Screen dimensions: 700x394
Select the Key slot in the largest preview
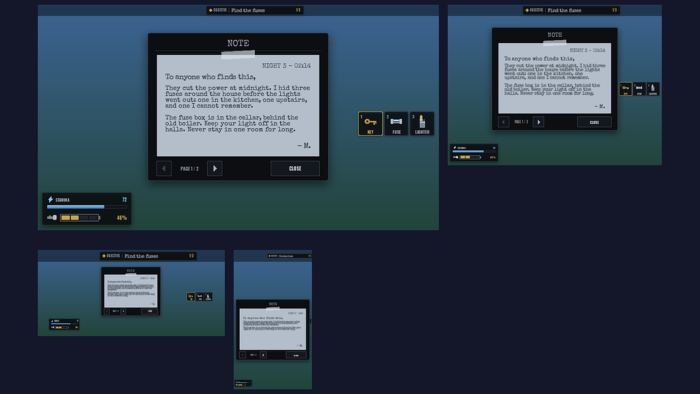(370, 124)
